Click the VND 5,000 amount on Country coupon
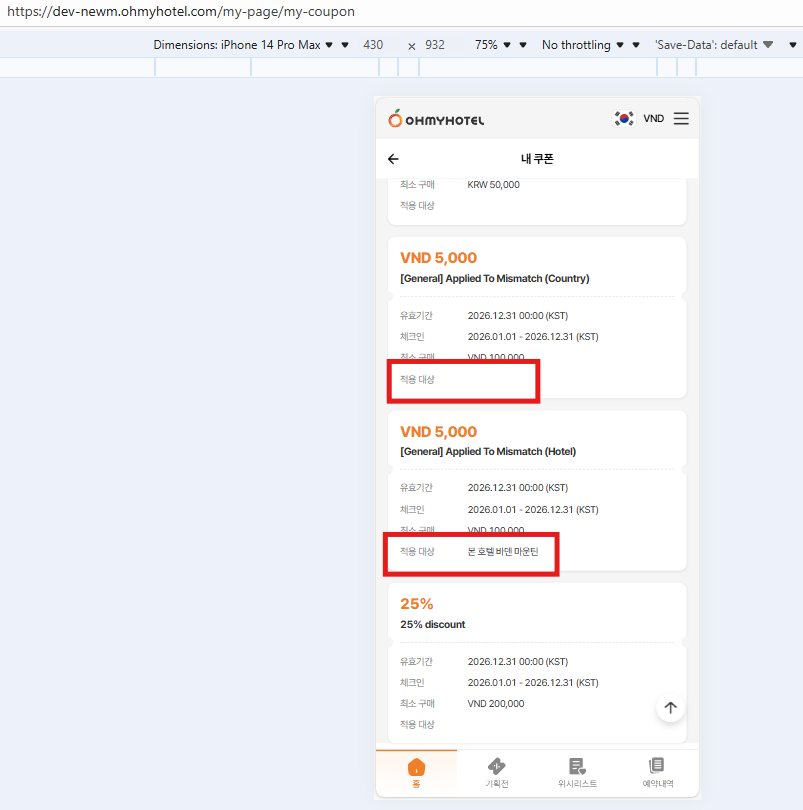This screenshot has width=803, height=810. click(438, 258)
